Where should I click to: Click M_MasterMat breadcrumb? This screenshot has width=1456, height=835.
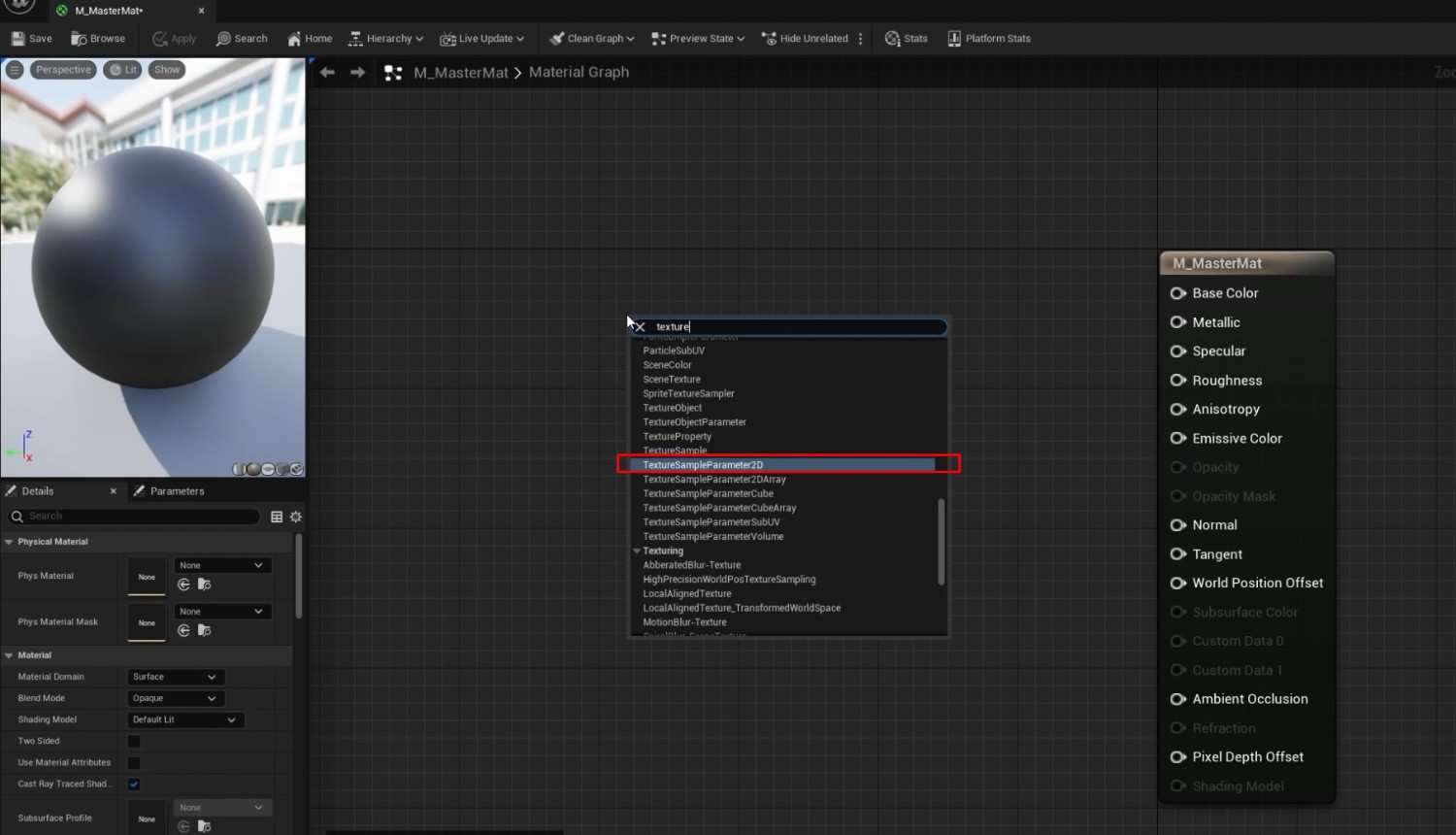461,73
